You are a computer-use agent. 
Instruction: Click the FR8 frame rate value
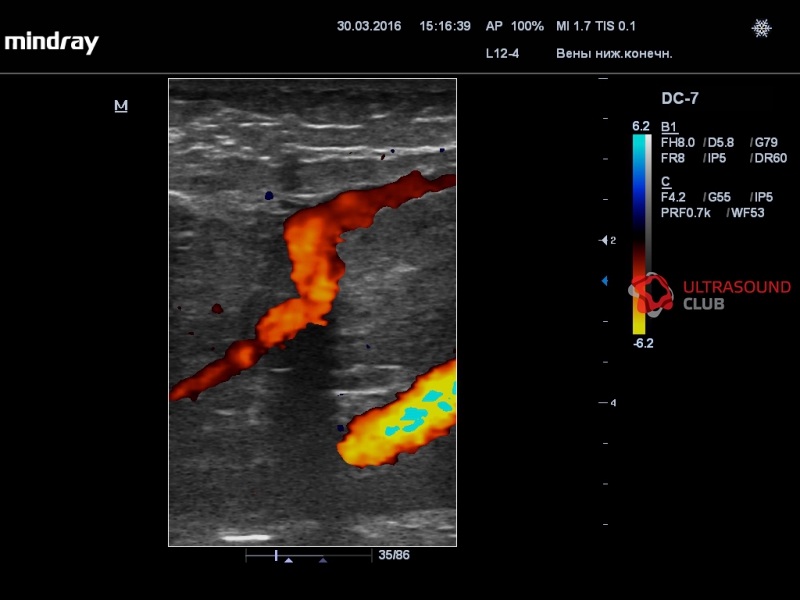click(x=672, y=158)
